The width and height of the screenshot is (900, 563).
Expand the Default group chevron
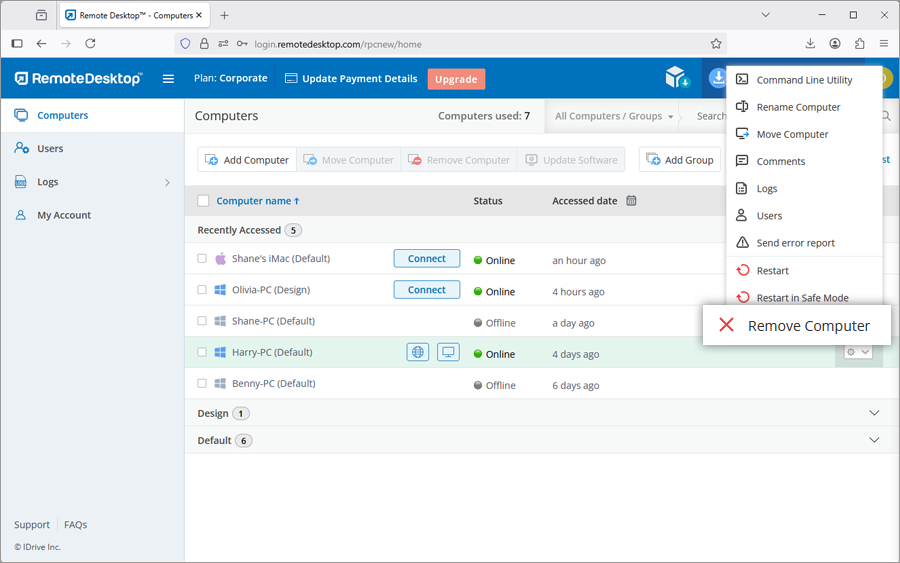[874, 440]
